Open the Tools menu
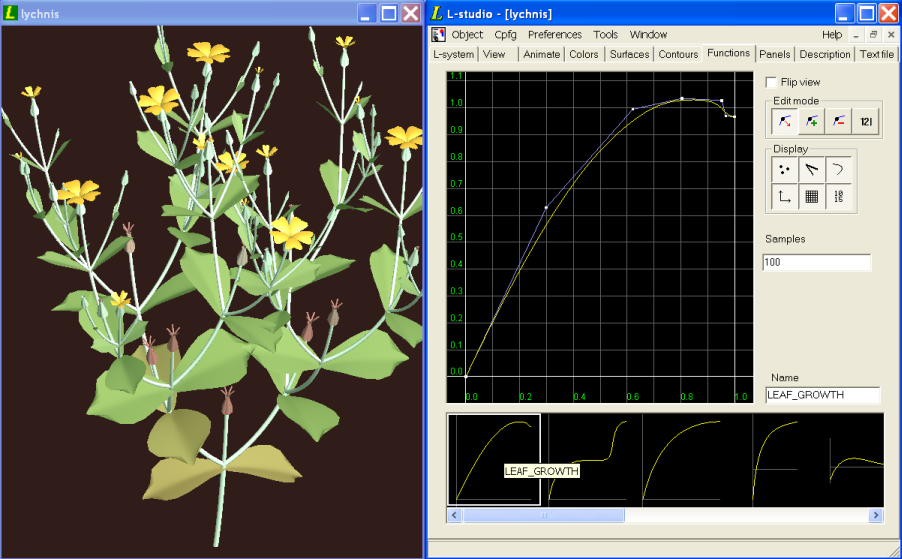 [x=605, y=35]
